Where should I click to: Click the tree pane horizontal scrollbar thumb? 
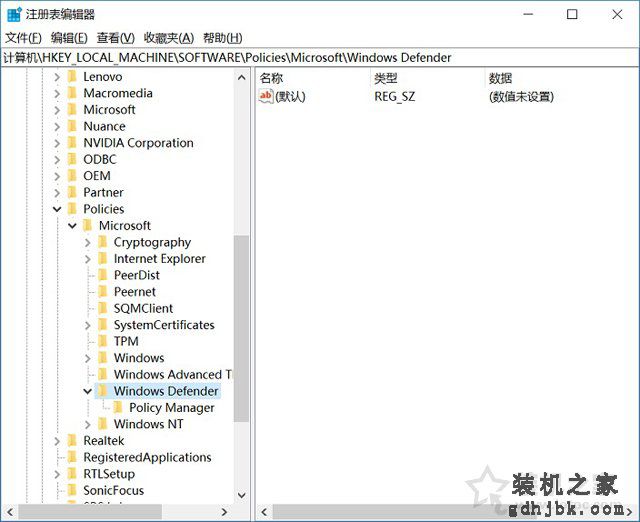[90, 512]
